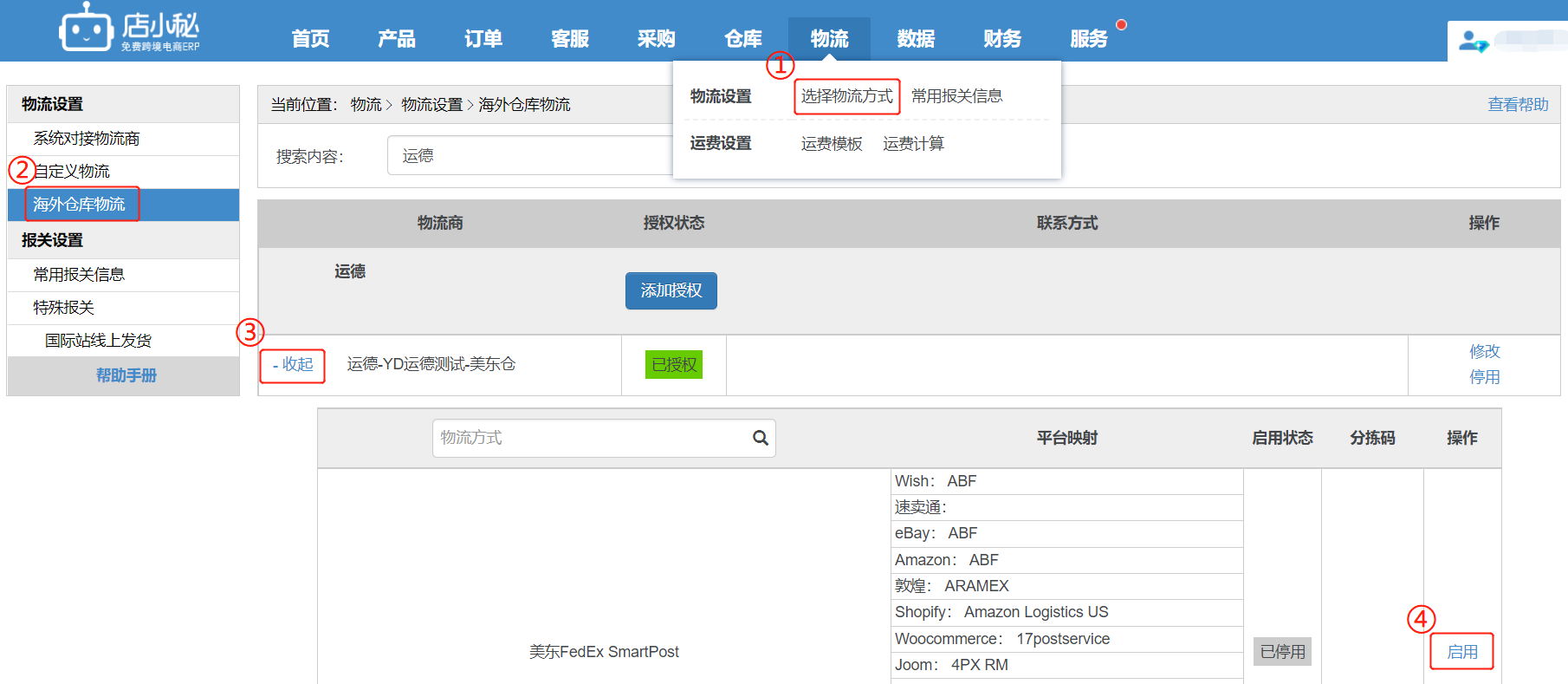The image size is (1568, 684).
Task: Open 系统对接物流商 in the sidebar
Action: (123, 139)
